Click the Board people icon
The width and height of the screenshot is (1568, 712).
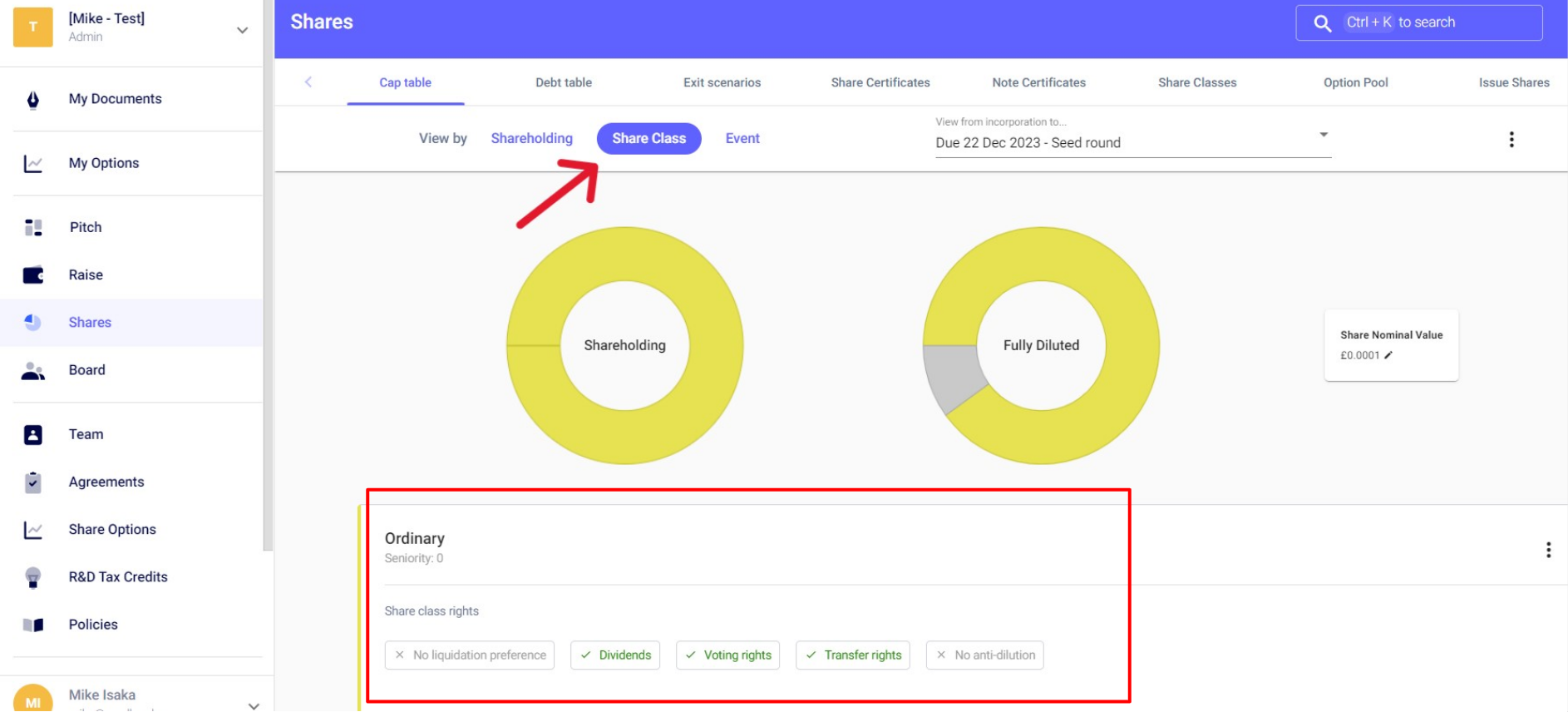tap(33, 371)
